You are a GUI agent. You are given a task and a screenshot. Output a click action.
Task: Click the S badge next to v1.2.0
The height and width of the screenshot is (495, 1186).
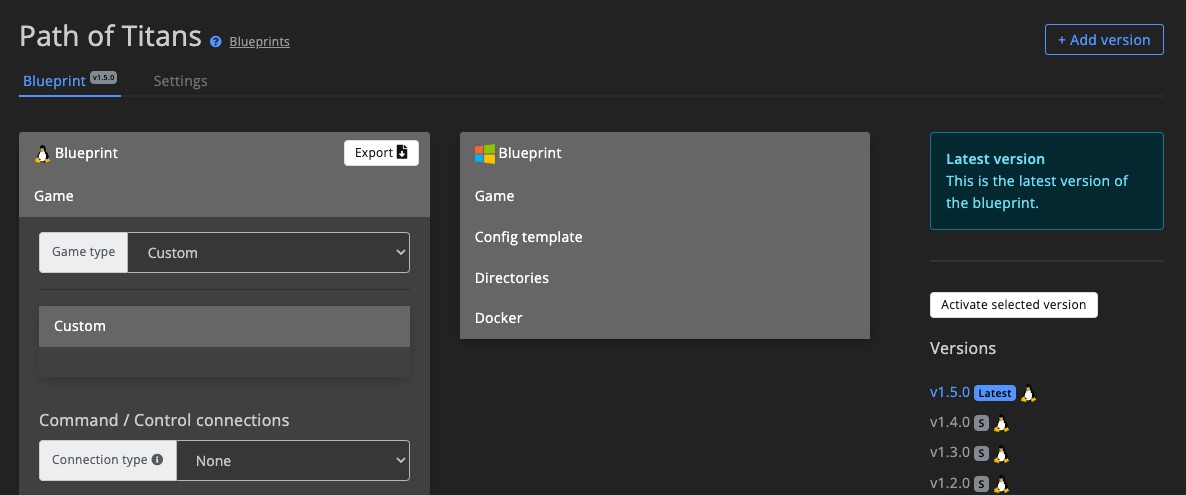click(981, 484)
